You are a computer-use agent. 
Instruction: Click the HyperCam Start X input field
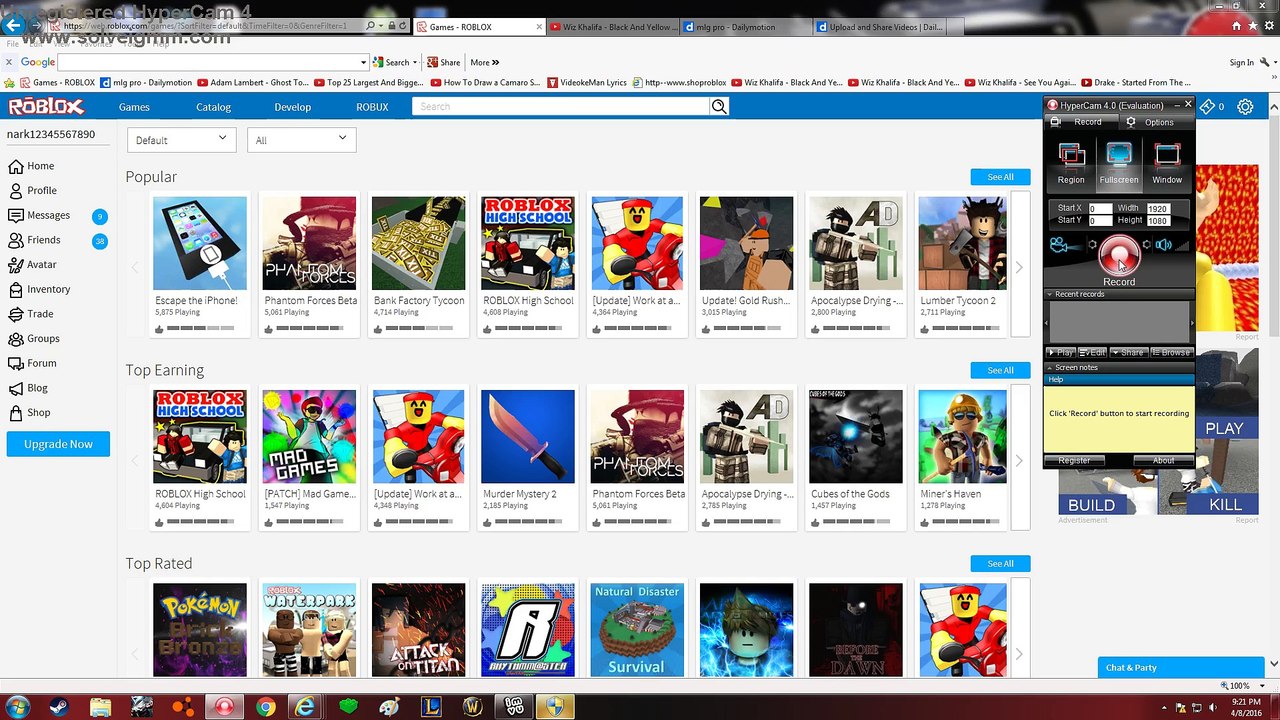(x=1100, y=208)
